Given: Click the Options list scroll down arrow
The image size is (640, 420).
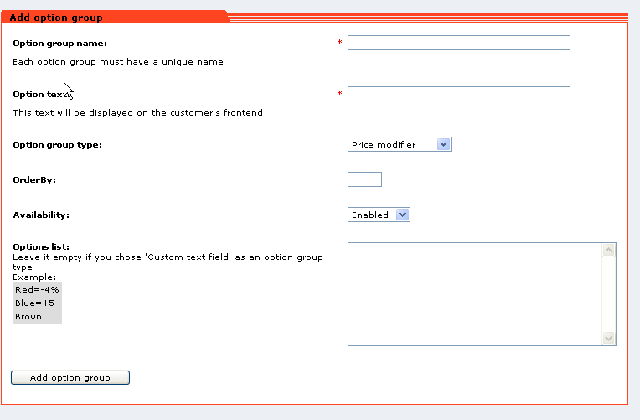Looking at the screenshot, I should tap(610, 338).
